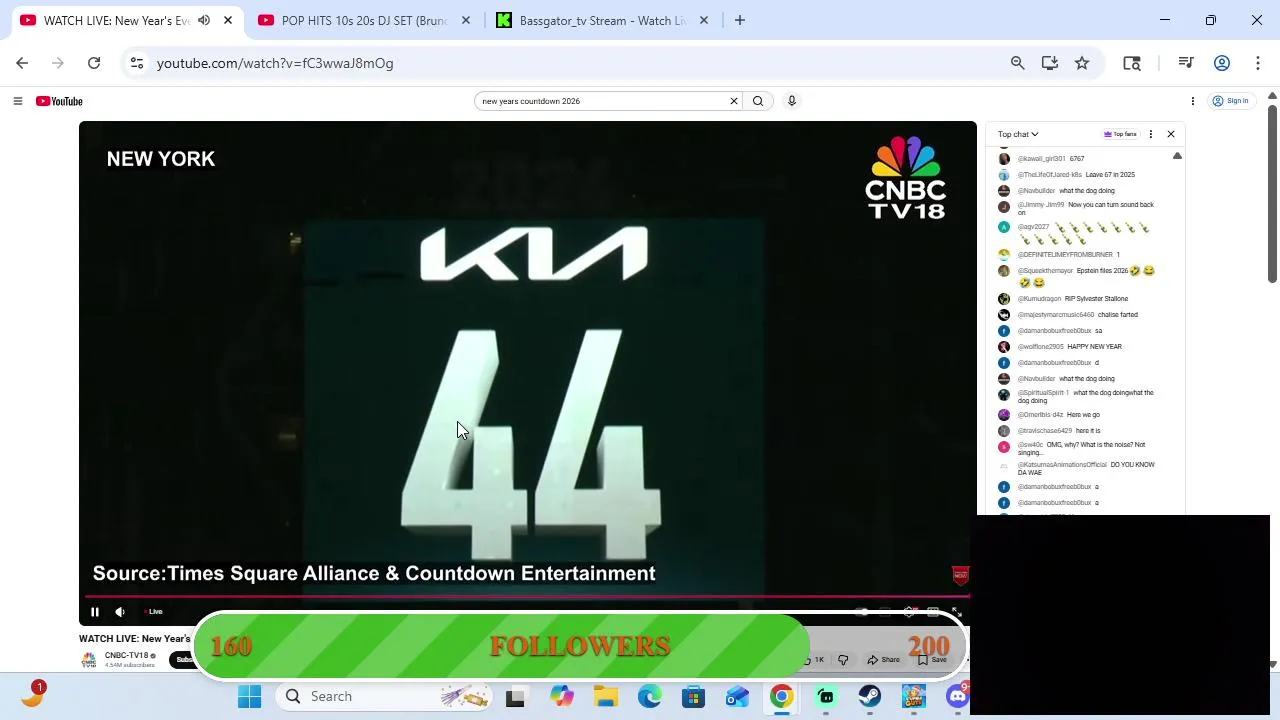The image size is (1280, 720).
Task: Open the browser zoom control
Action: 1017,63
